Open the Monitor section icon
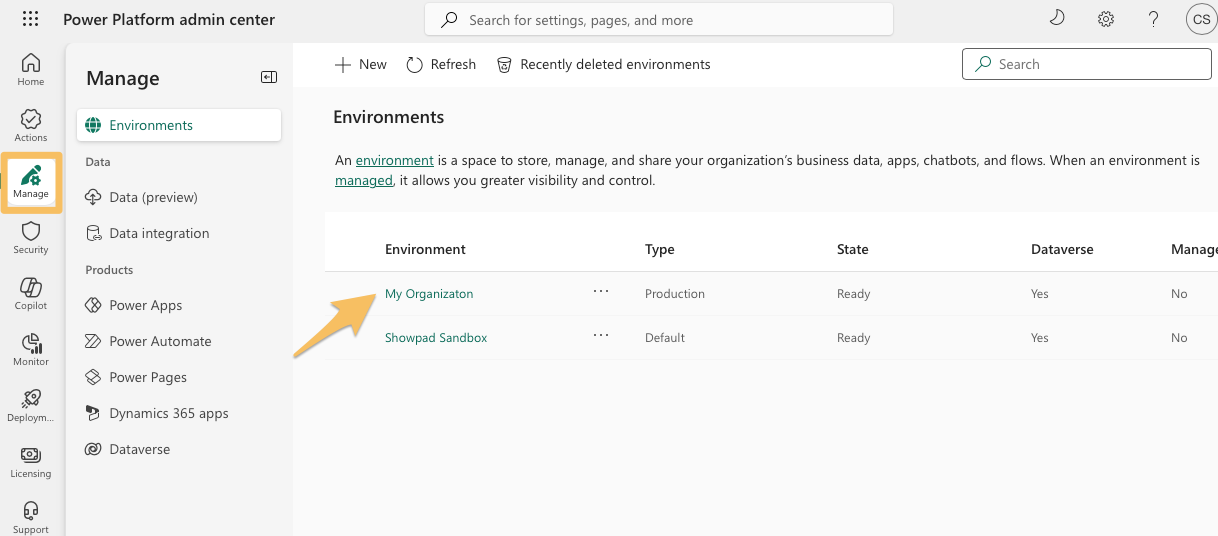This screenshot has width=1218, height=536. click(31, 349)
